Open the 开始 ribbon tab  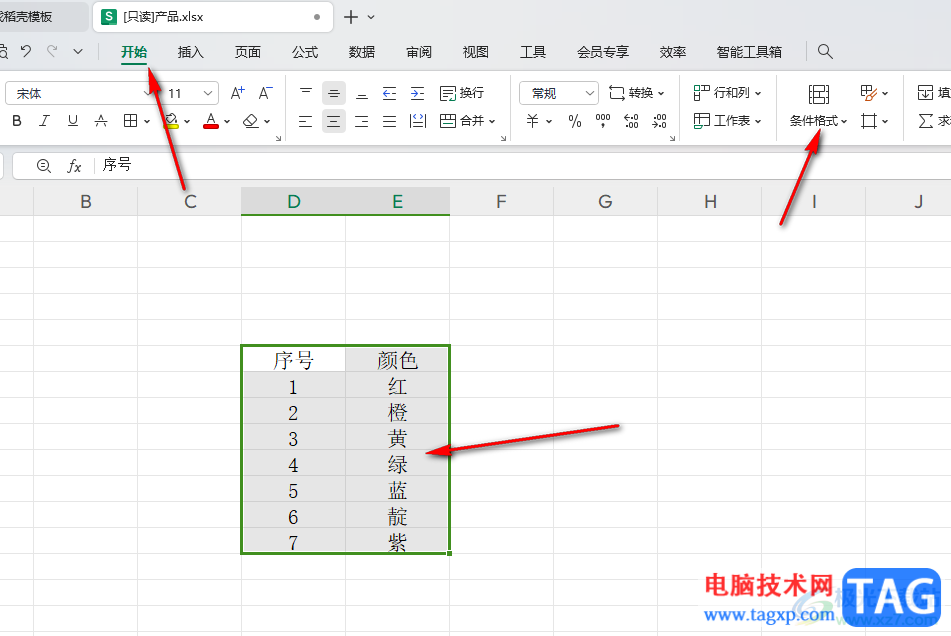pyautogui.click(x=134, y=52)
